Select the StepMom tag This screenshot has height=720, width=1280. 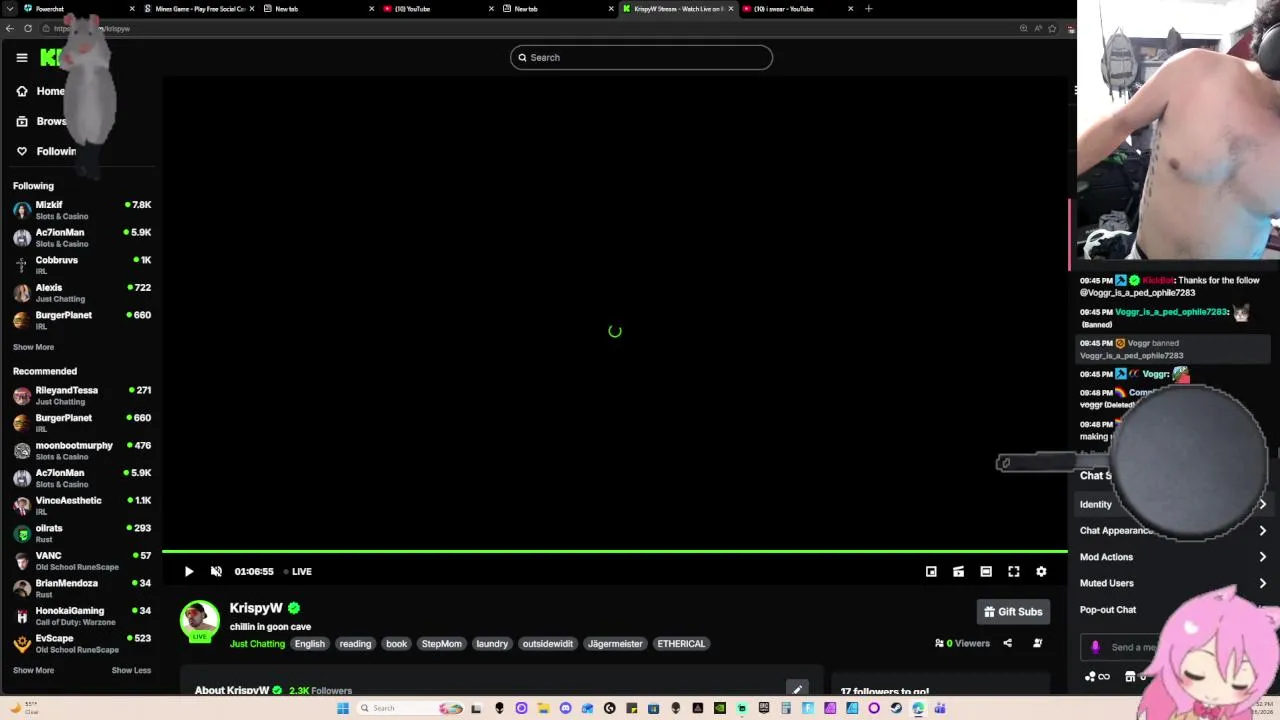coord(441,644)
